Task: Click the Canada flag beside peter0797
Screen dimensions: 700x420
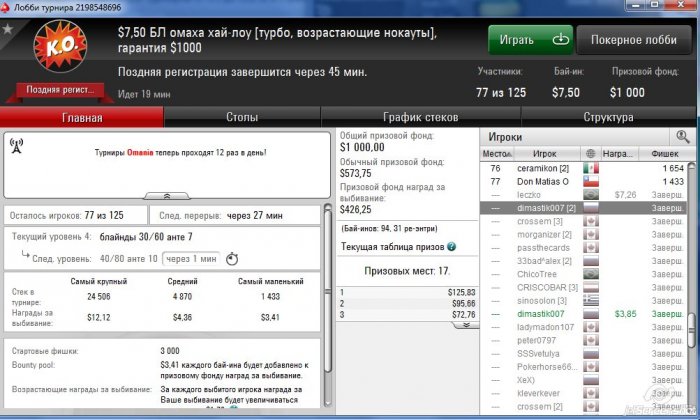Action: [591, 341]
